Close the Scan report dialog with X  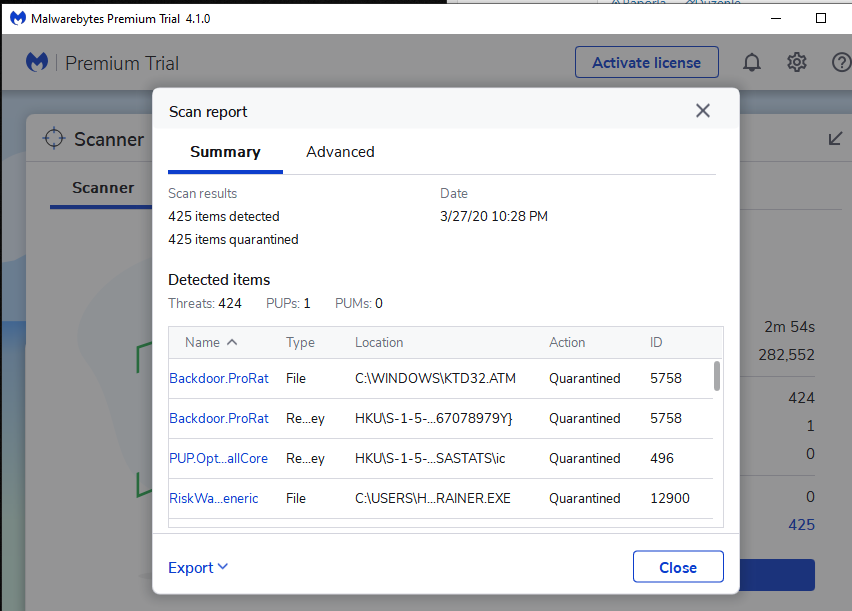tap(703, 111)
